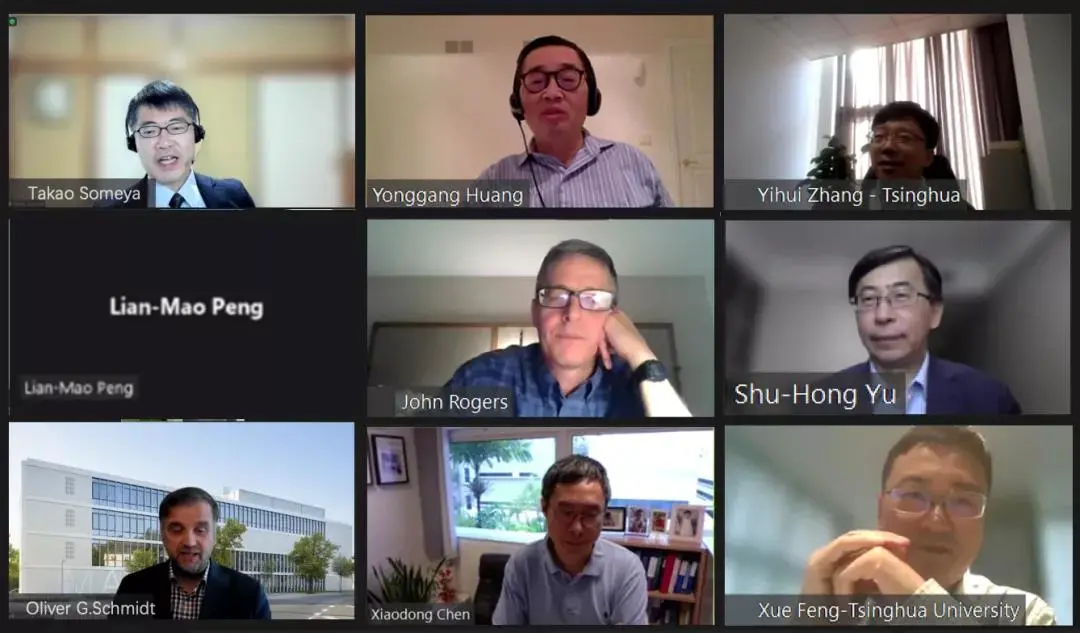1080x633 pixels.
Task: Click the small Lian-Mao Peng name tag
Action: tap(79, 388)
